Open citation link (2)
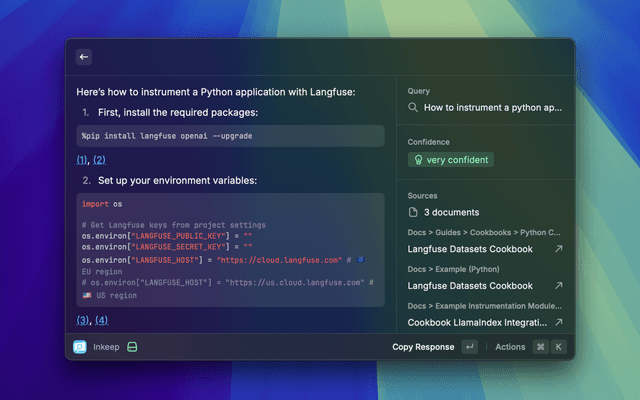The width and height of the screenshot is (640, 400). pyautogui.click(x=100, y=160)
